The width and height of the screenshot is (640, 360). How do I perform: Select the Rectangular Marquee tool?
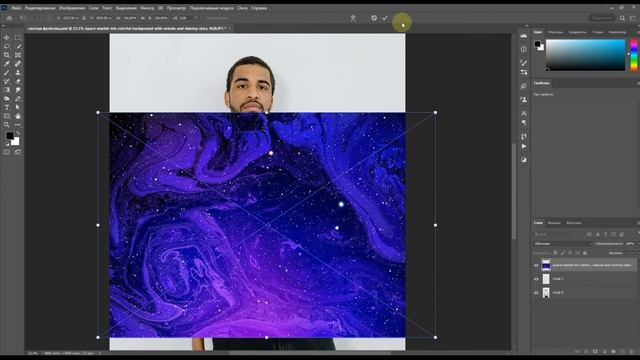pos(18,38)
